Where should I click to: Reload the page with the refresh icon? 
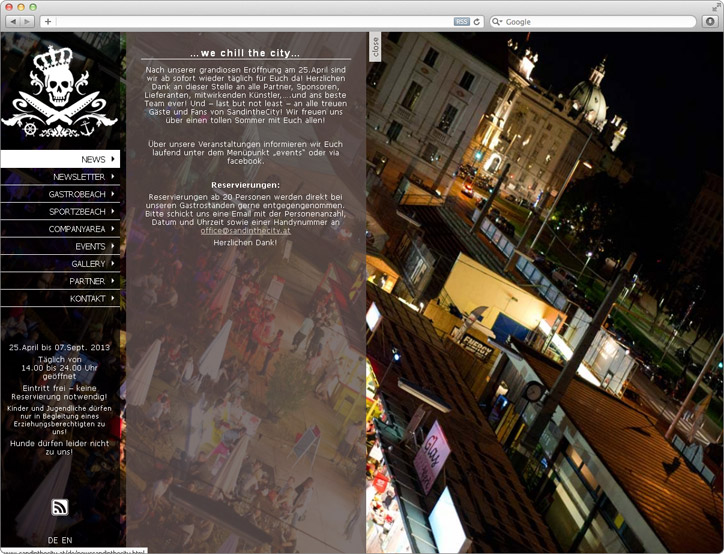477,22
